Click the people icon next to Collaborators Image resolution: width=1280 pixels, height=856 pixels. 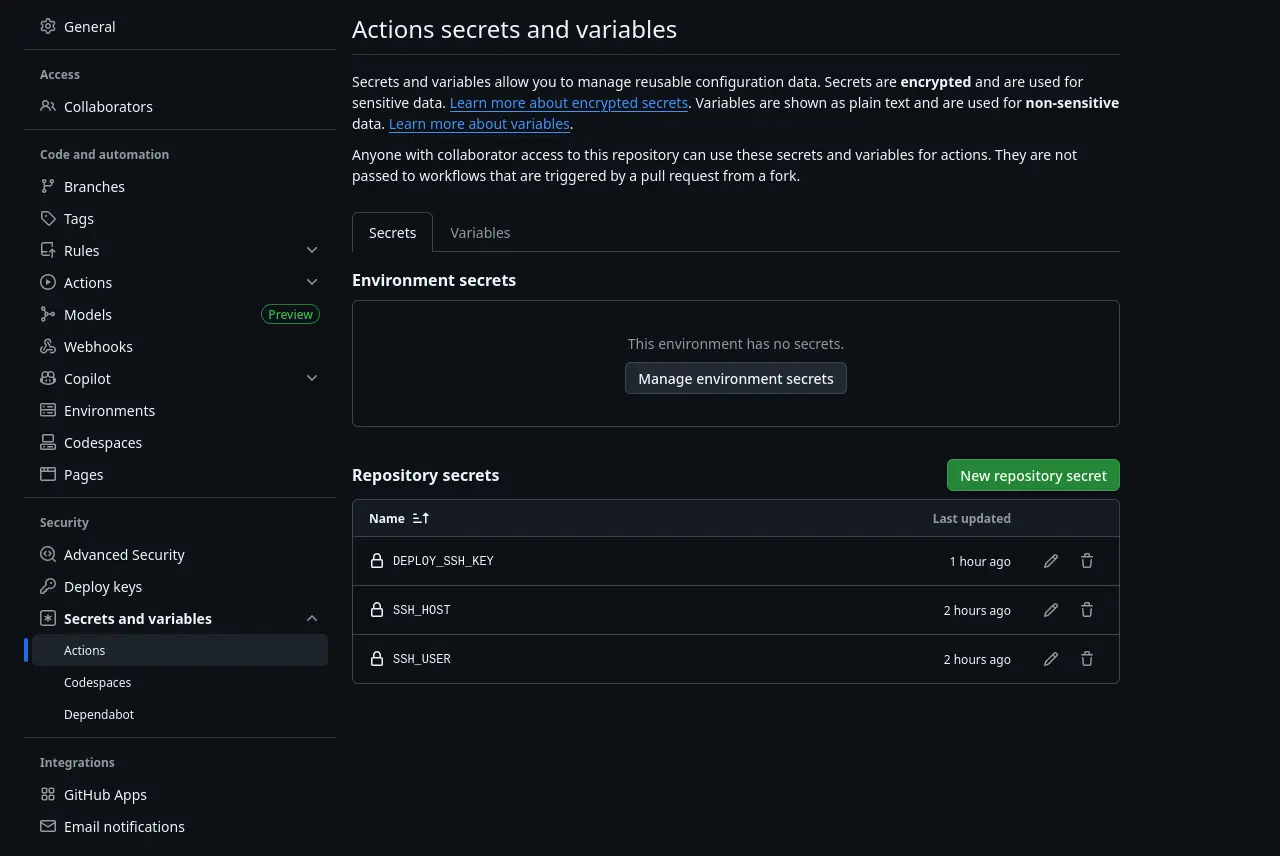48,106
